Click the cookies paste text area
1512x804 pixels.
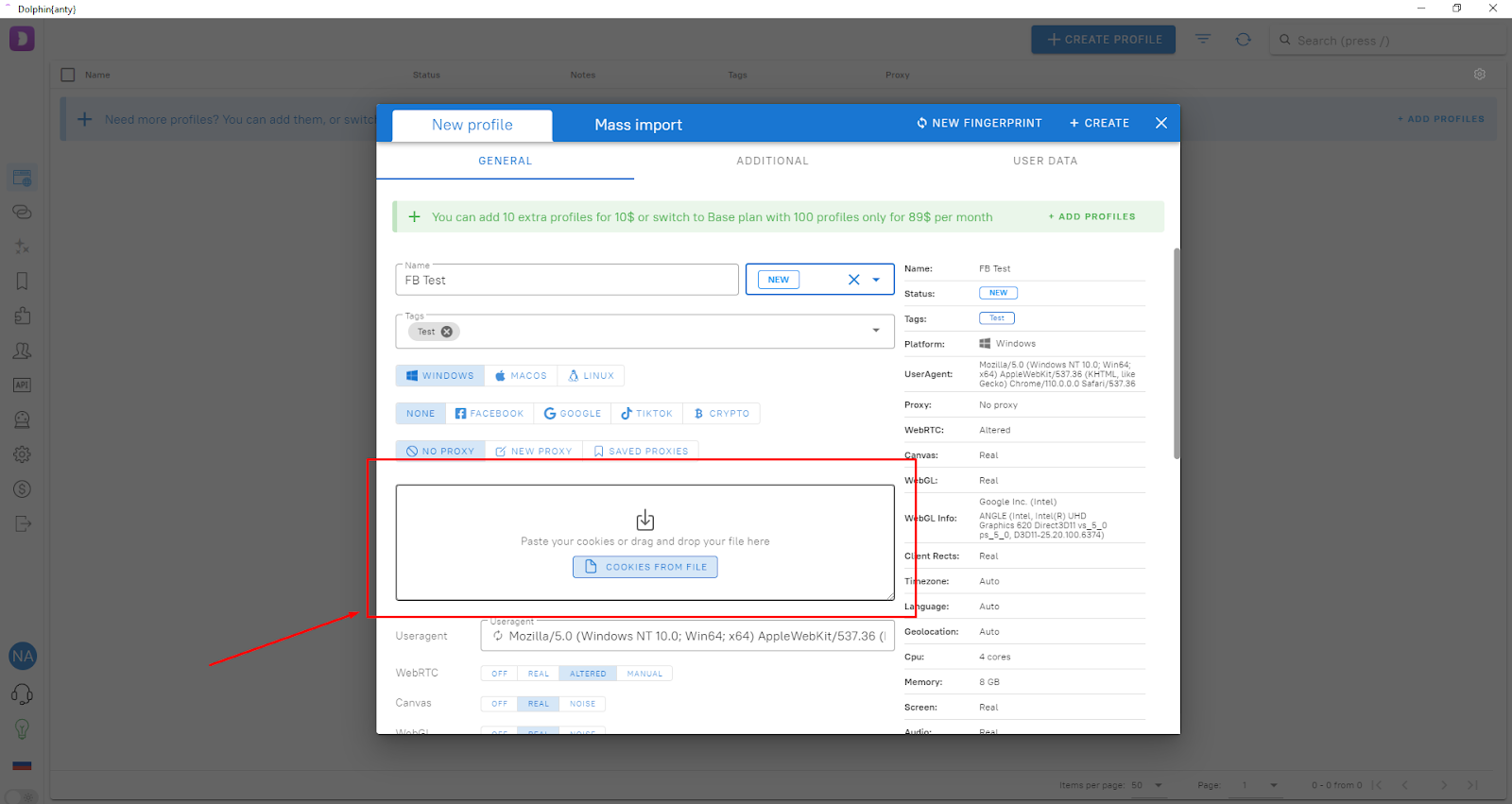[645, 542]
